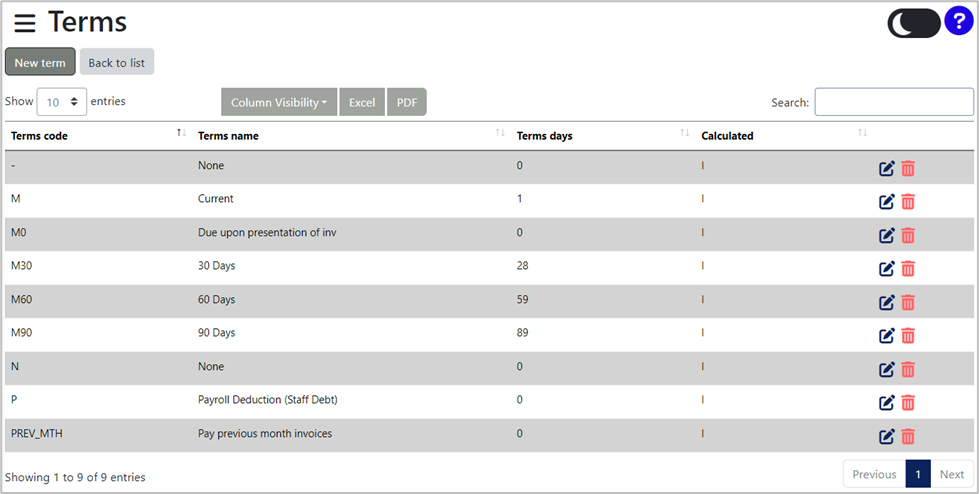Delete the PREV_MTH term
Image resolution: width=979 pixels, height=494 pixels.
coord(908,436)
